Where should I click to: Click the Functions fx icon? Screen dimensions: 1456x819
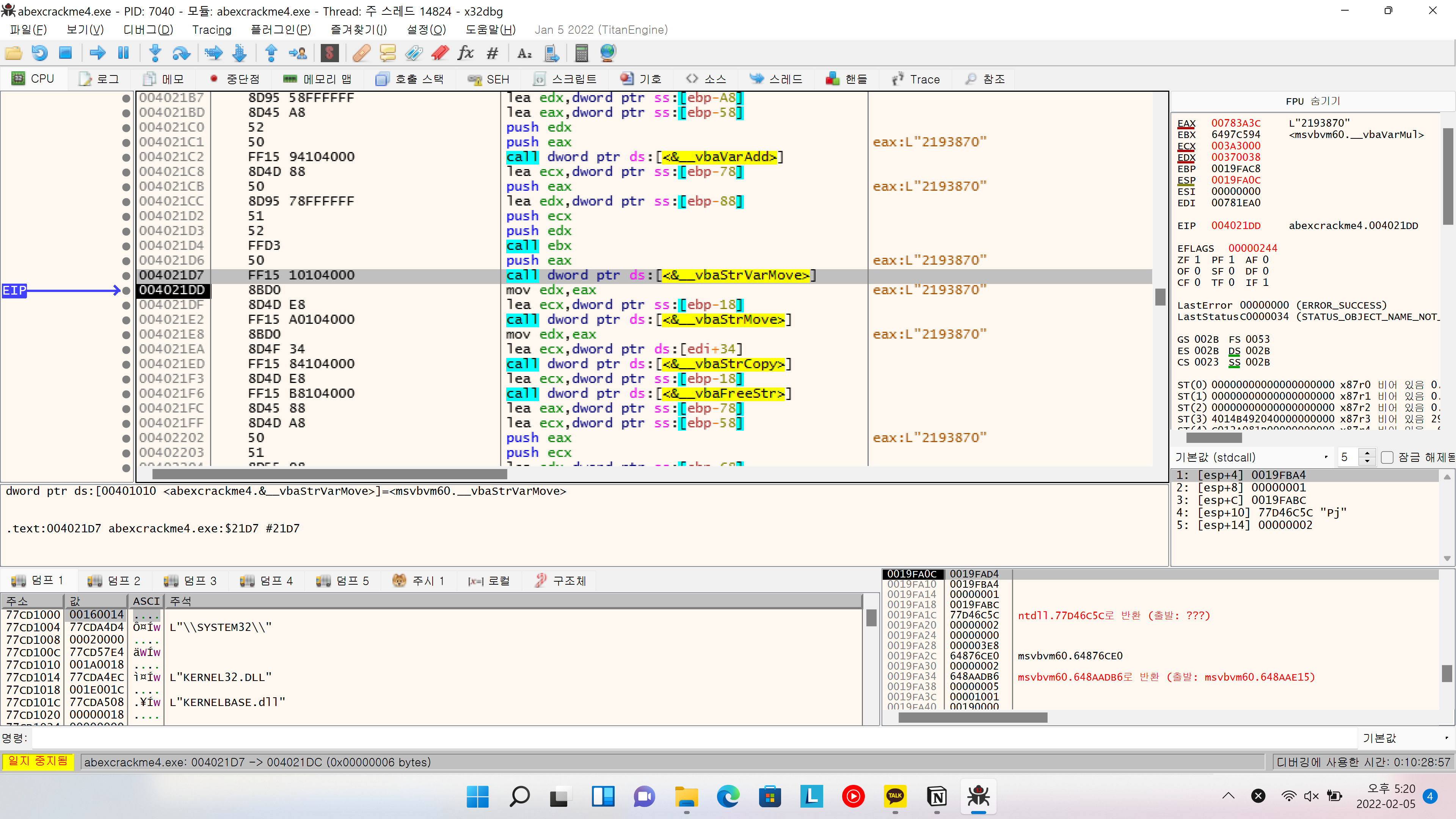466,53
